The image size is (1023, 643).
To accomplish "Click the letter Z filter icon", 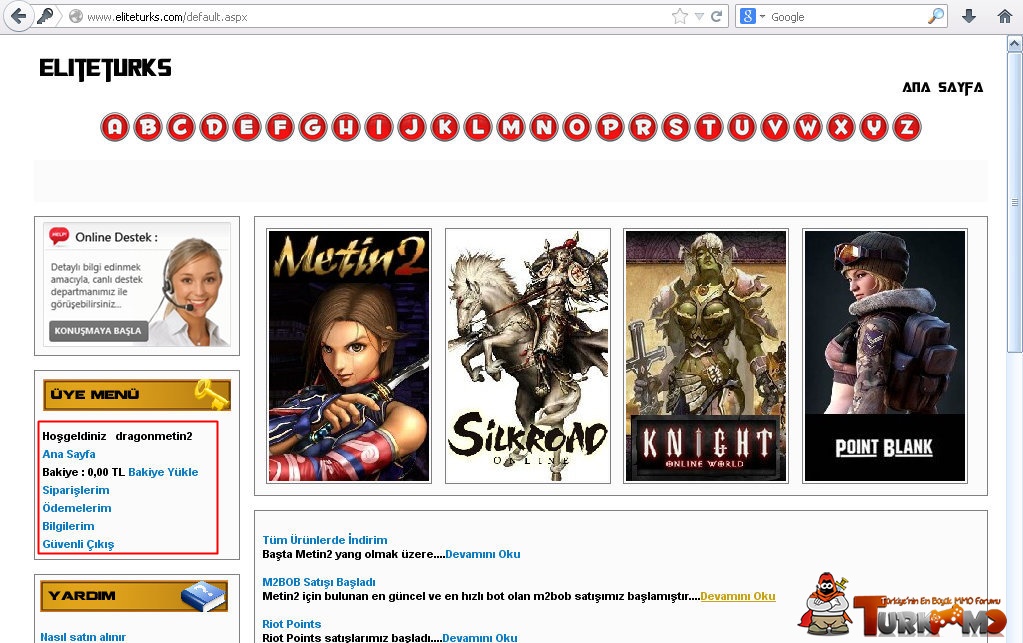I will coord(907,127).
